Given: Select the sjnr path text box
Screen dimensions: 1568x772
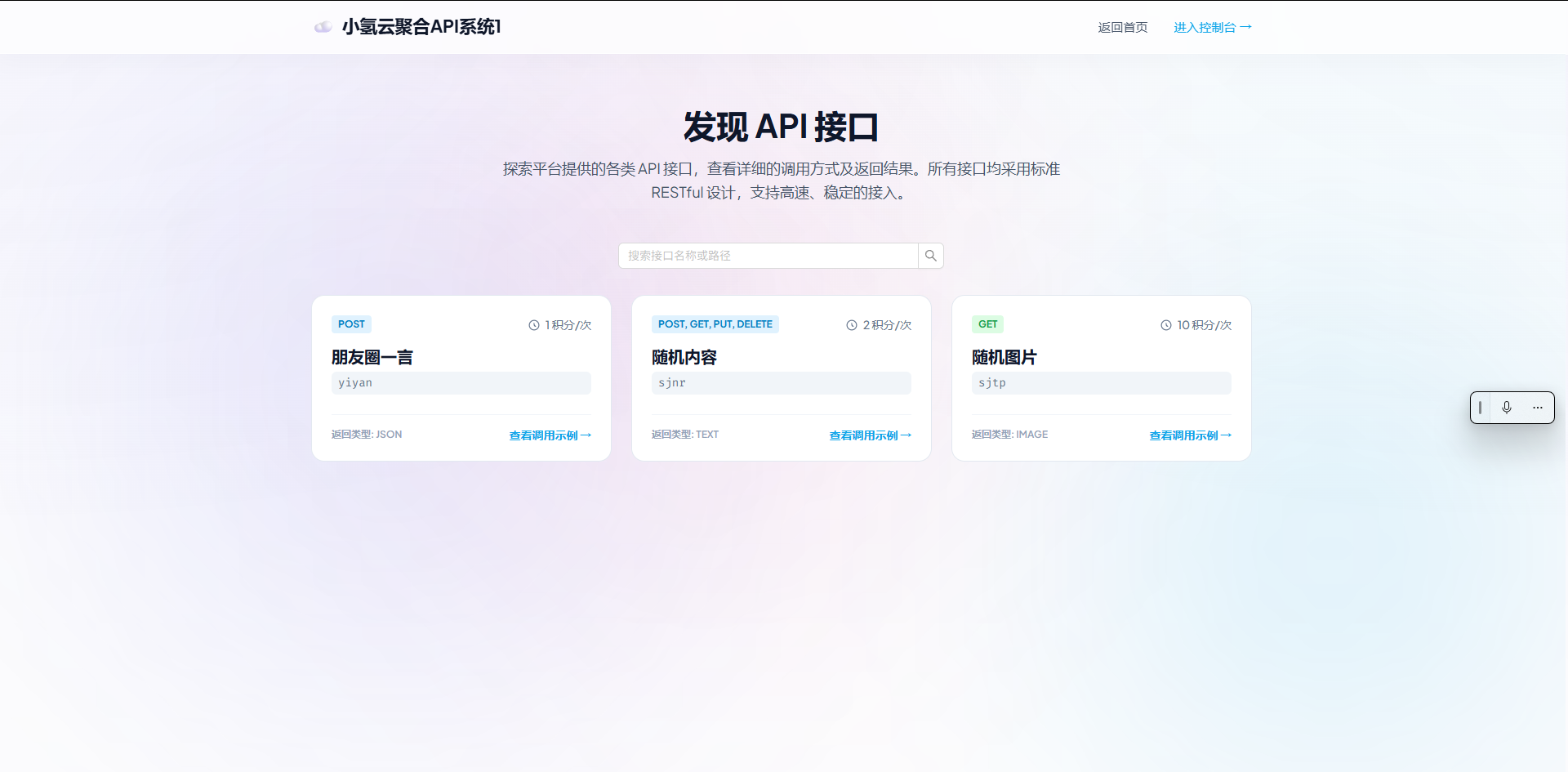Looking at the screenshot, I should click(781, 382).
